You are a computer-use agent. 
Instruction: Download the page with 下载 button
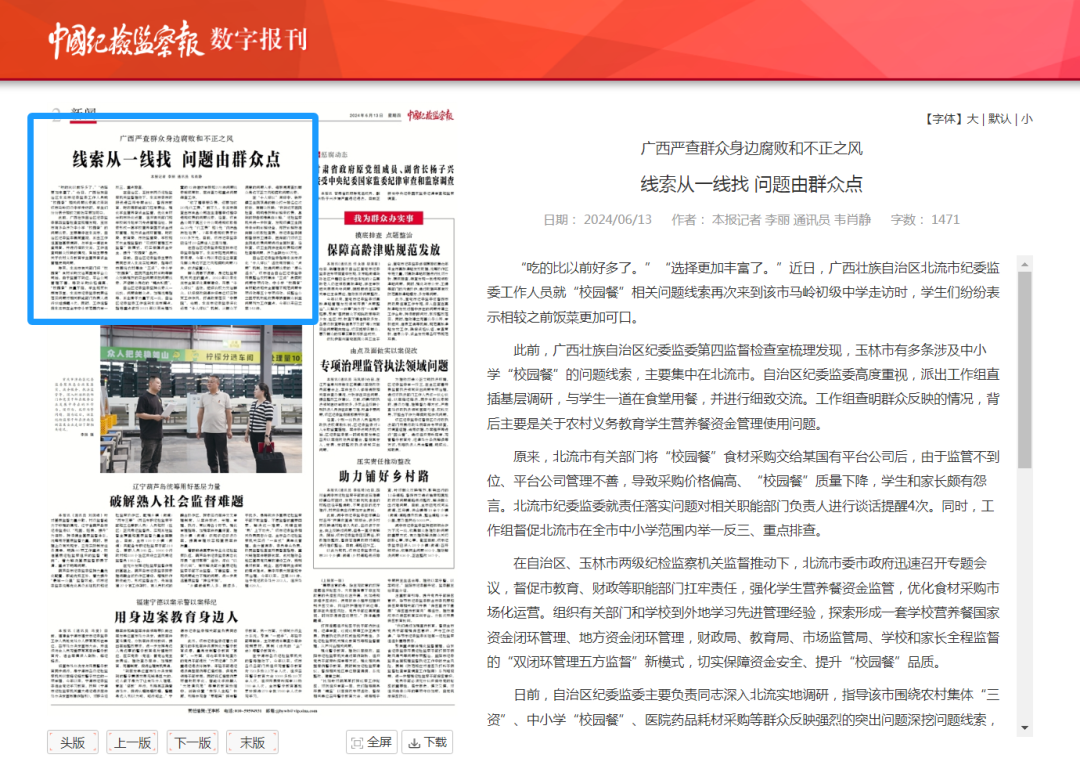(x=428, y=742)
